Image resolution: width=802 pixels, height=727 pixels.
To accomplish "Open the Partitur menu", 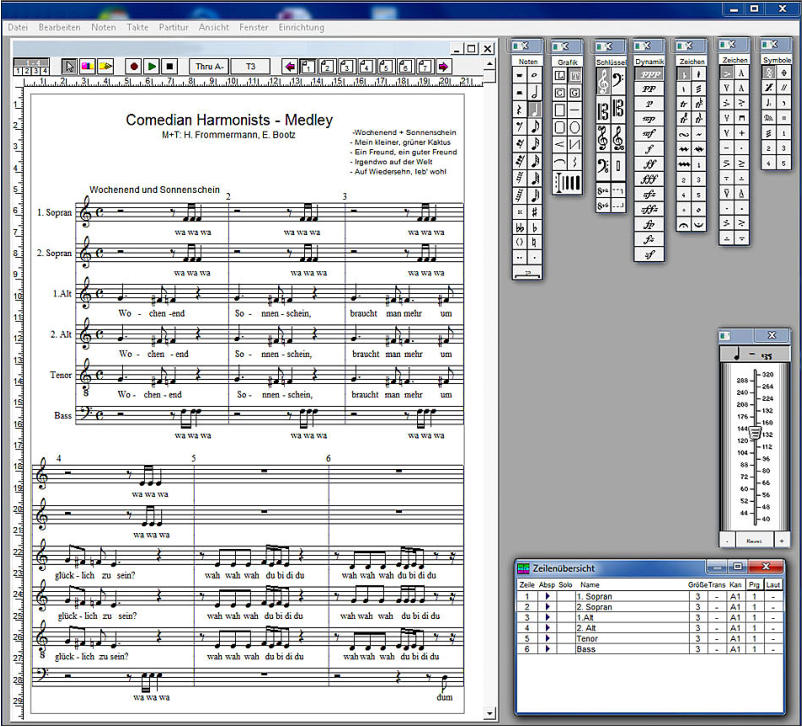I will pyautogui.click(x=174, y=27).
